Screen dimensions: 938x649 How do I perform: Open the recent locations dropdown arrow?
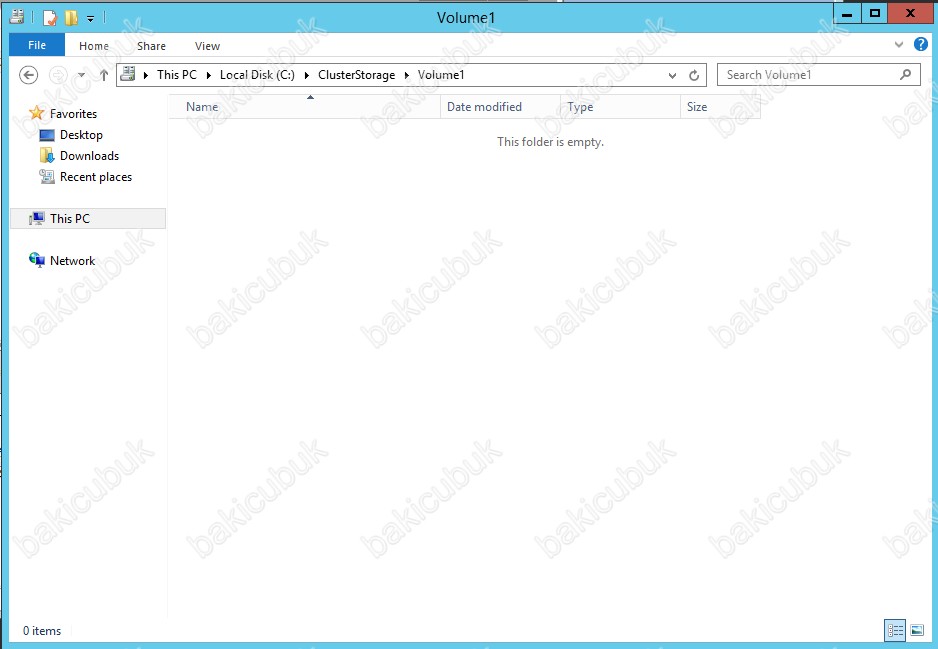[81, 75]
